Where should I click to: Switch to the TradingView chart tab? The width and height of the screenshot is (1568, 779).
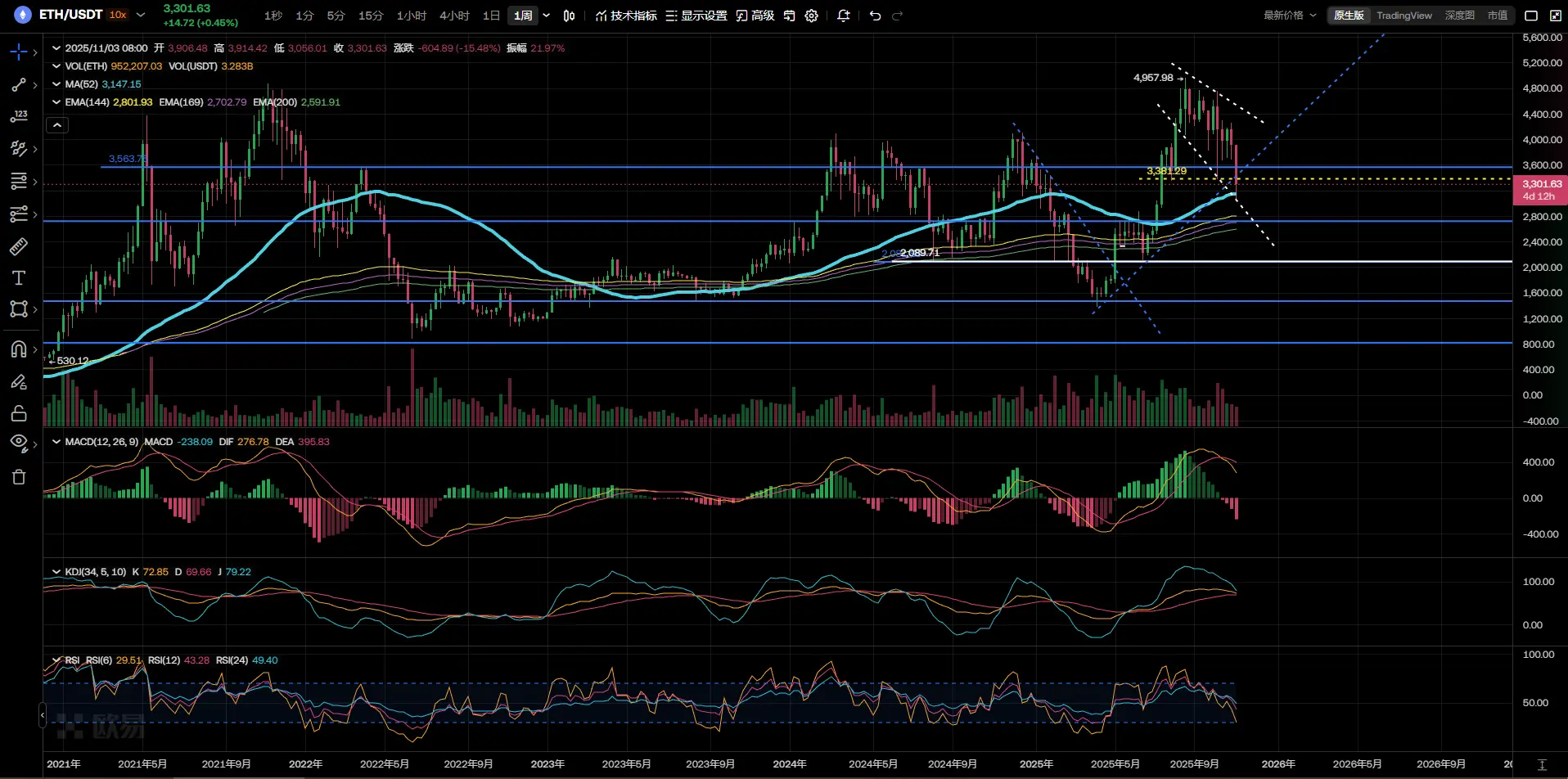click(x=1404, y=16)
